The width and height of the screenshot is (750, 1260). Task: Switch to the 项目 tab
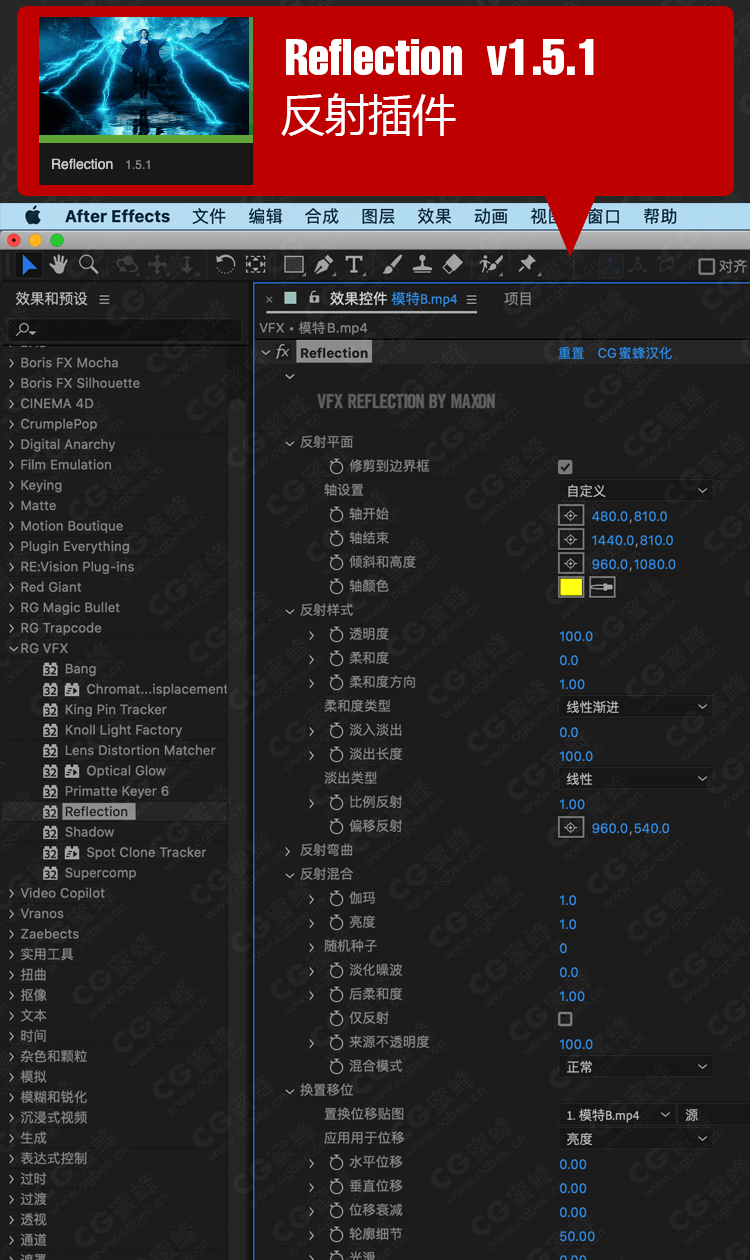(x=518, y=299)
